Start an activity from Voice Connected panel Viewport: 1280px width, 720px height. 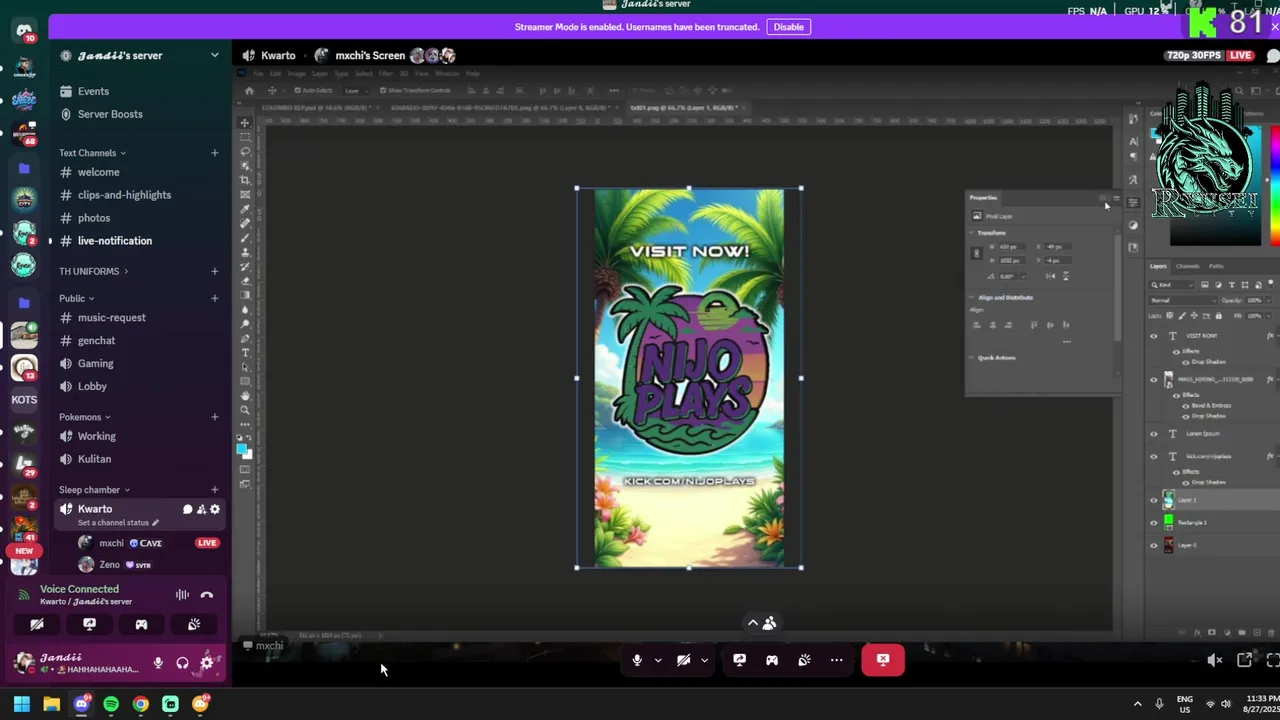[141, 624]
